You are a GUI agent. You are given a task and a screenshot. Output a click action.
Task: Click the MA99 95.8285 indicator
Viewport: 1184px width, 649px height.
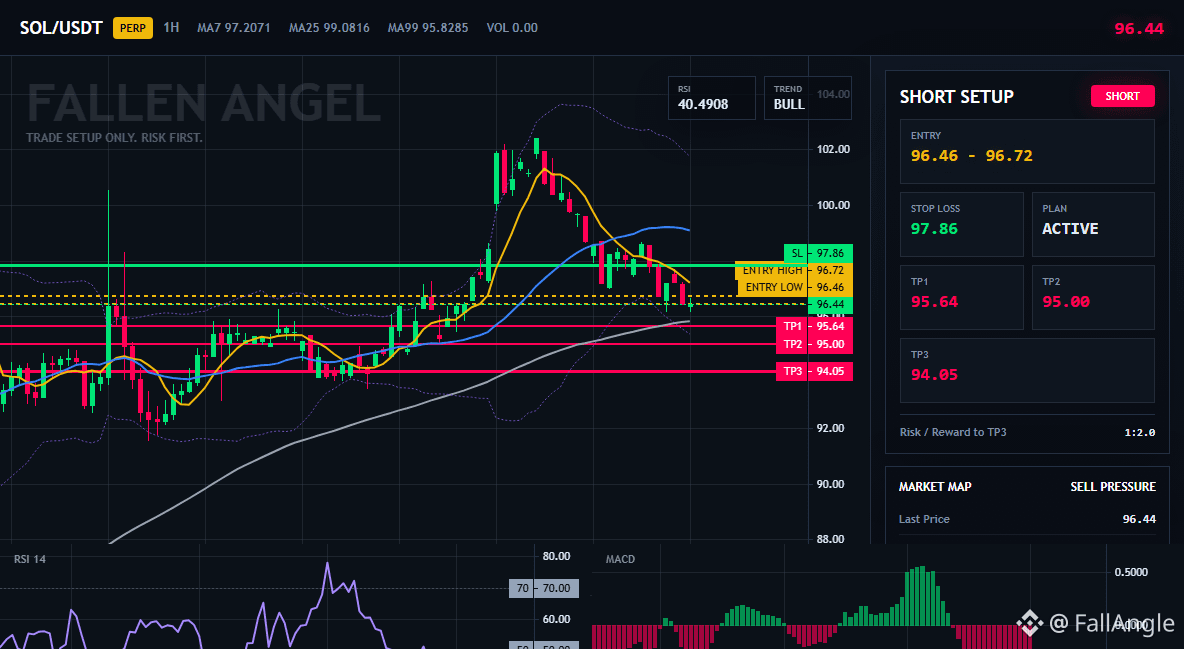[427, 28]
